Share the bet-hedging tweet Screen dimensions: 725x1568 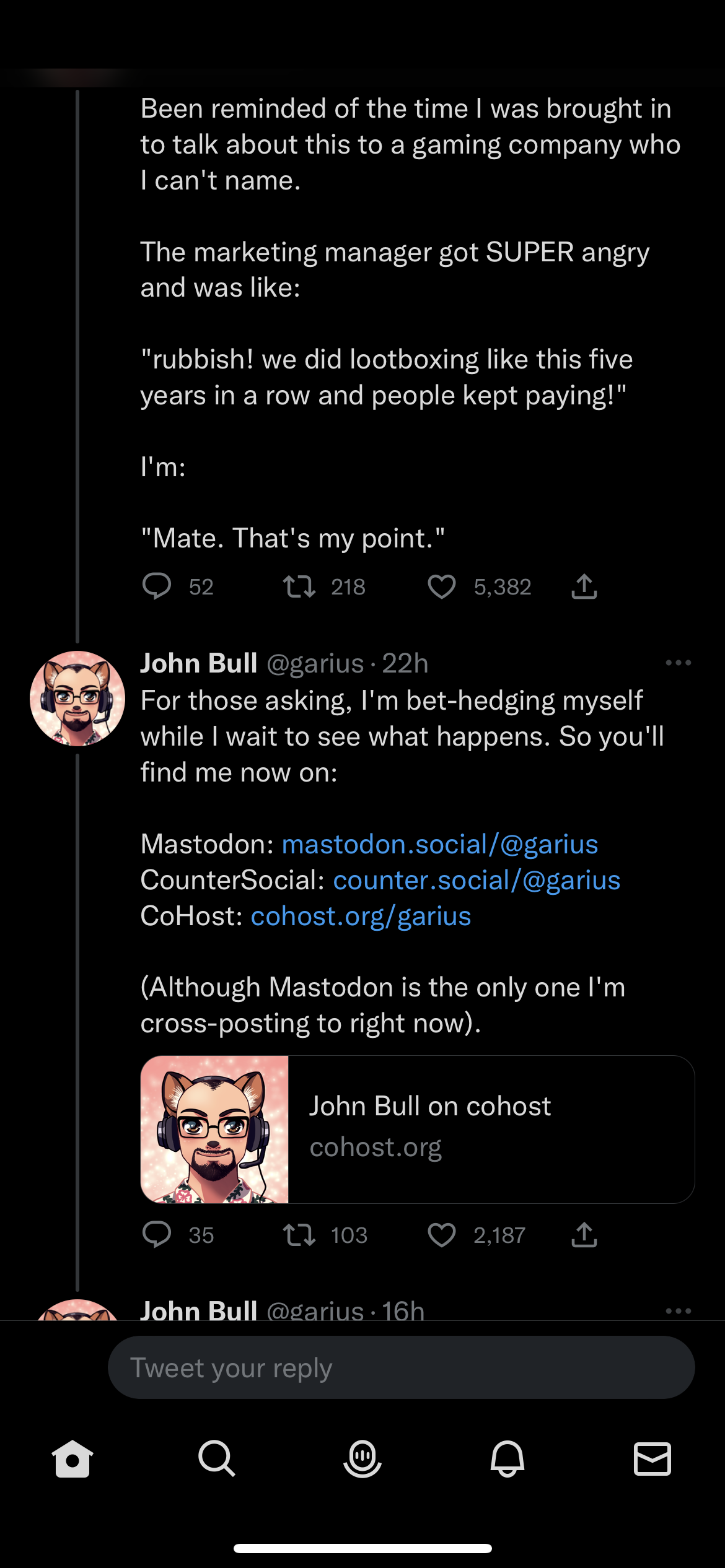[x=584, y=1235]
